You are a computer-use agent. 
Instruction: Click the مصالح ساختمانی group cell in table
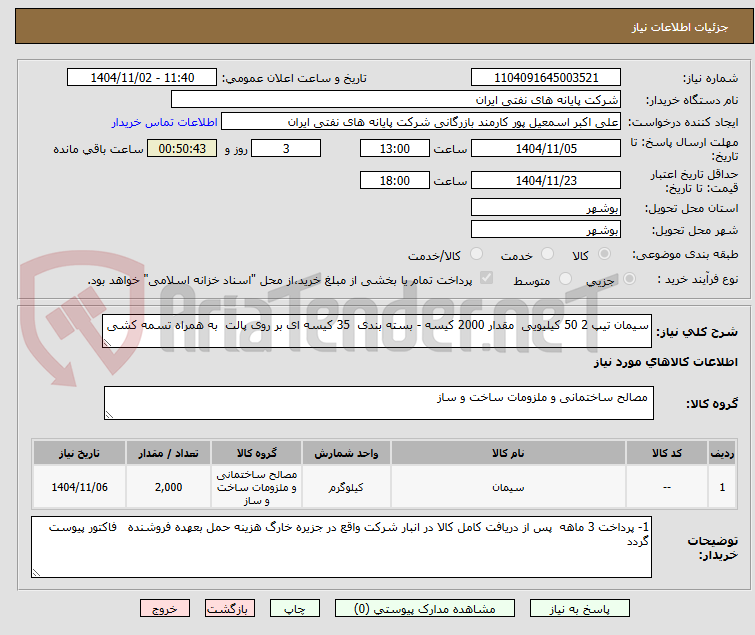tap(256, 487)
